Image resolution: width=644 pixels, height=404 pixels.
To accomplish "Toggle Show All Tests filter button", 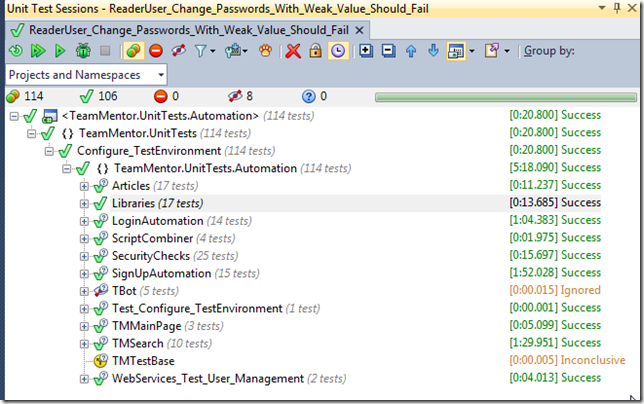I will tap(133, 51).
